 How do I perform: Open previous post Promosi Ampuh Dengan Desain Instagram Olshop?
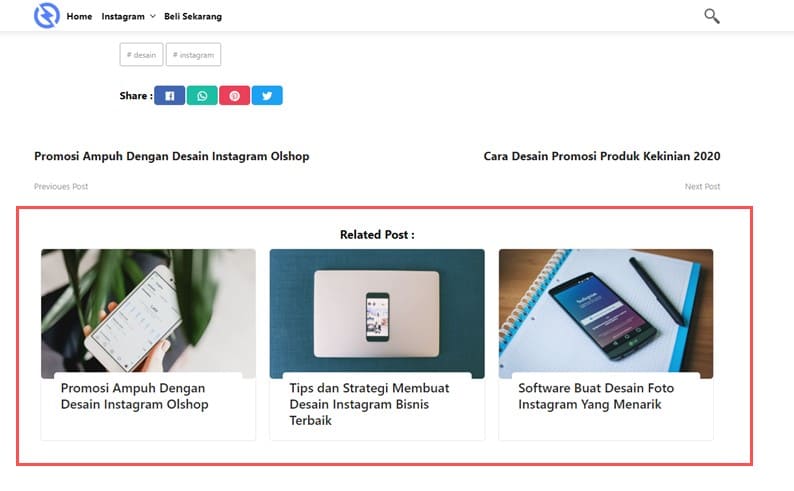click(172, 156)
